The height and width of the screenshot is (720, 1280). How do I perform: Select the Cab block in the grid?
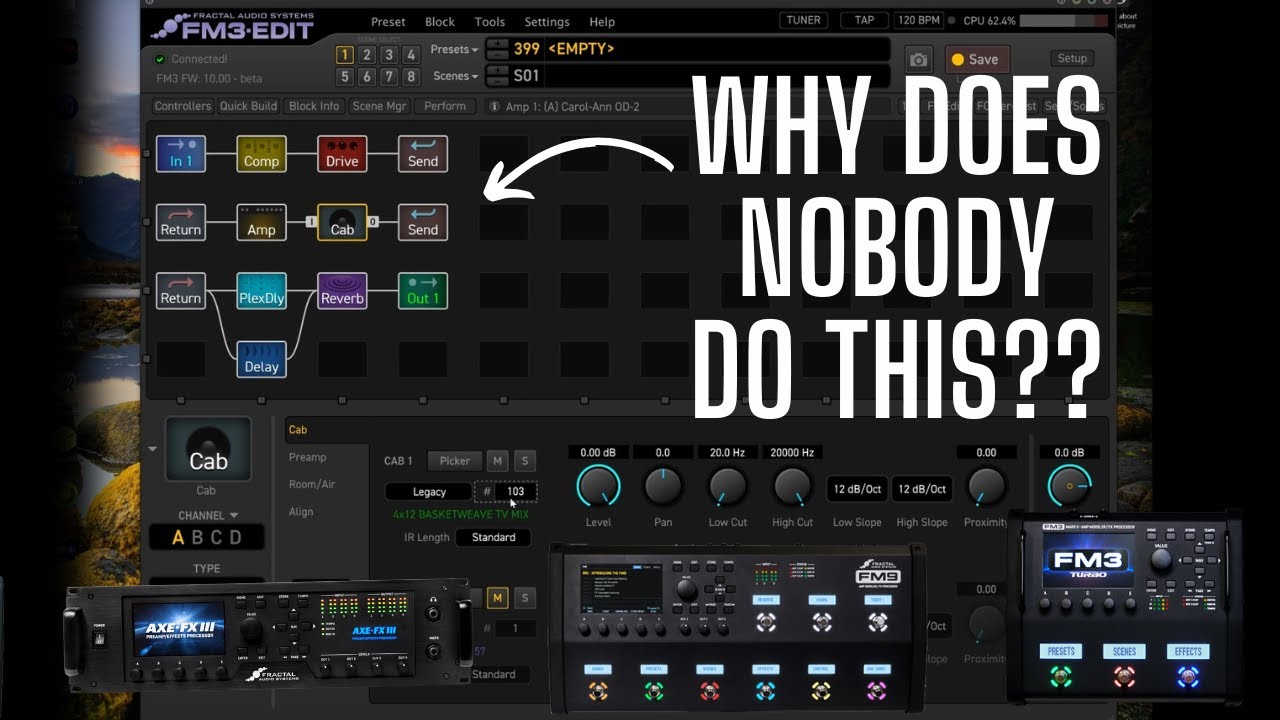click(342, 222)
